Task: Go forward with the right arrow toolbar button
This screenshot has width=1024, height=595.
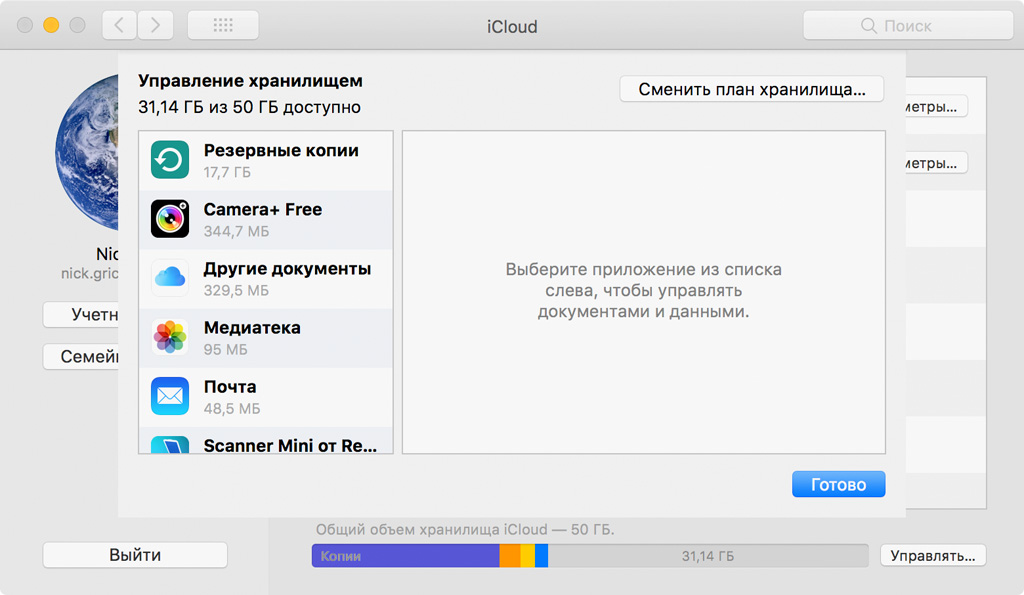Action: pos(155,25)
